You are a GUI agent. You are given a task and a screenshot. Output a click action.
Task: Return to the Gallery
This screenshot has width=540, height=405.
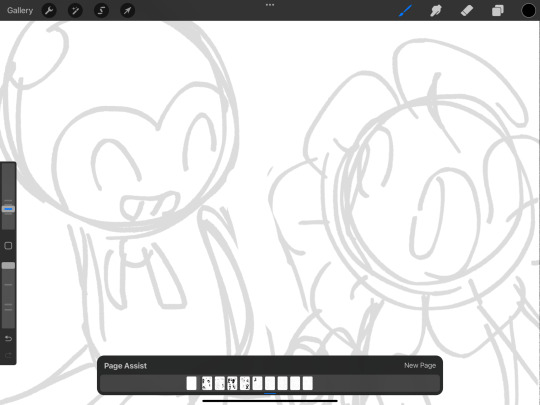coord(20,11)
